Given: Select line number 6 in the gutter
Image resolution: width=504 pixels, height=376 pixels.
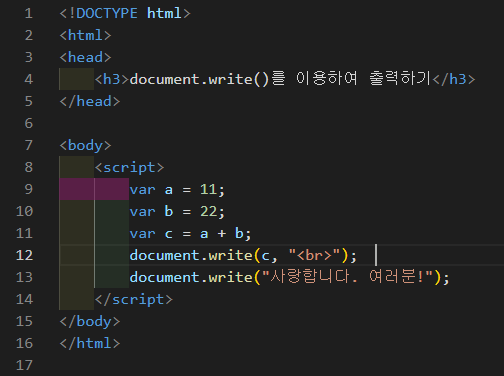Looking at the screenshot, I should pyautogui.click(x=29, y=123).
